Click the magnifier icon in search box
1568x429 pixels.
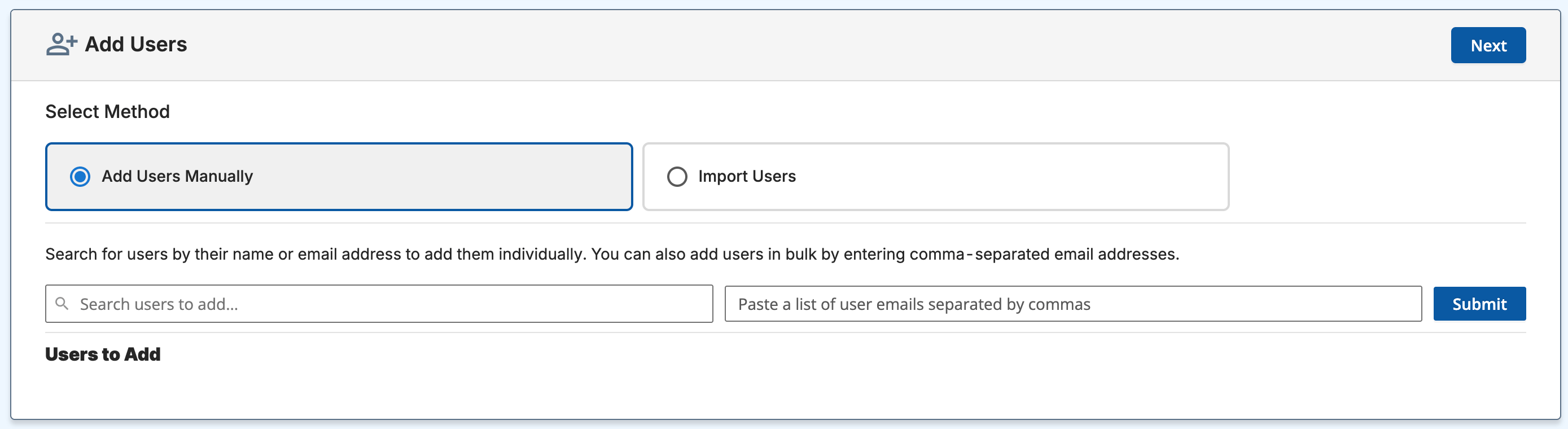coord(62,303)
